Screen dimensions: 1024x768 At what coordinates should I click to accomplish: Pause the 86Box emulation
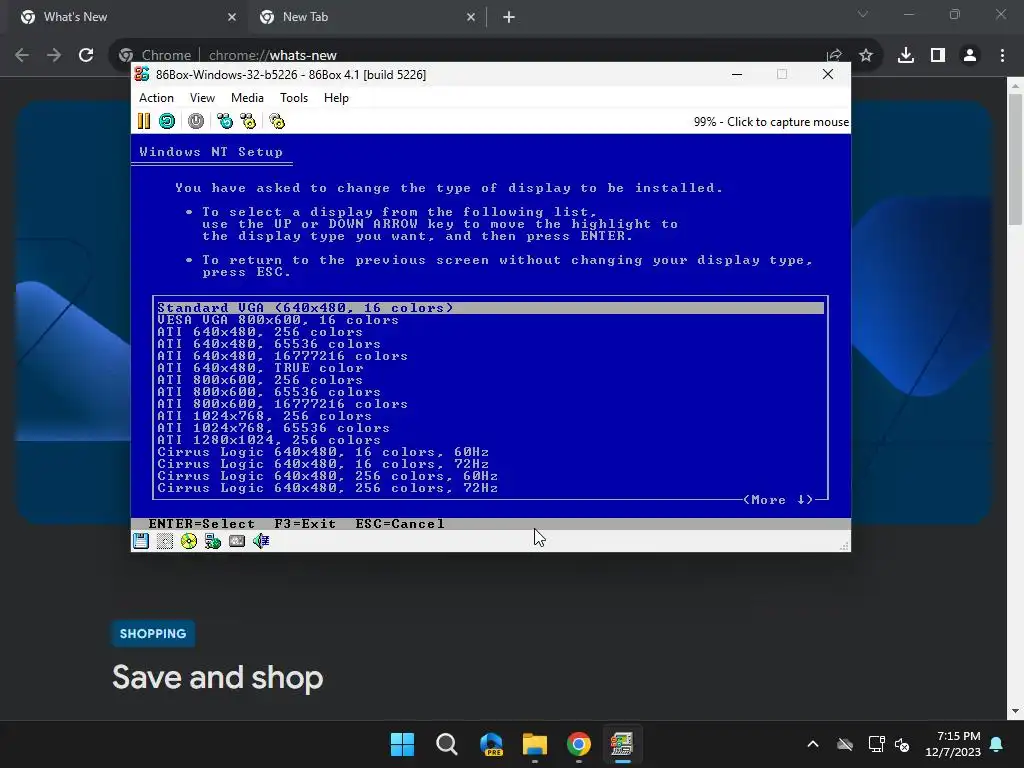pos(144,121)
